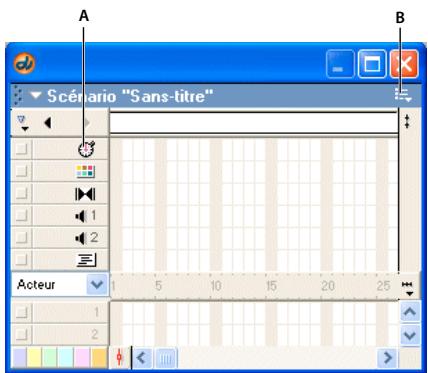The height and width of the screenshot is (373, 428).
Task: Toggle visibility of sprite channel 1
Action: tap(22, 312)
